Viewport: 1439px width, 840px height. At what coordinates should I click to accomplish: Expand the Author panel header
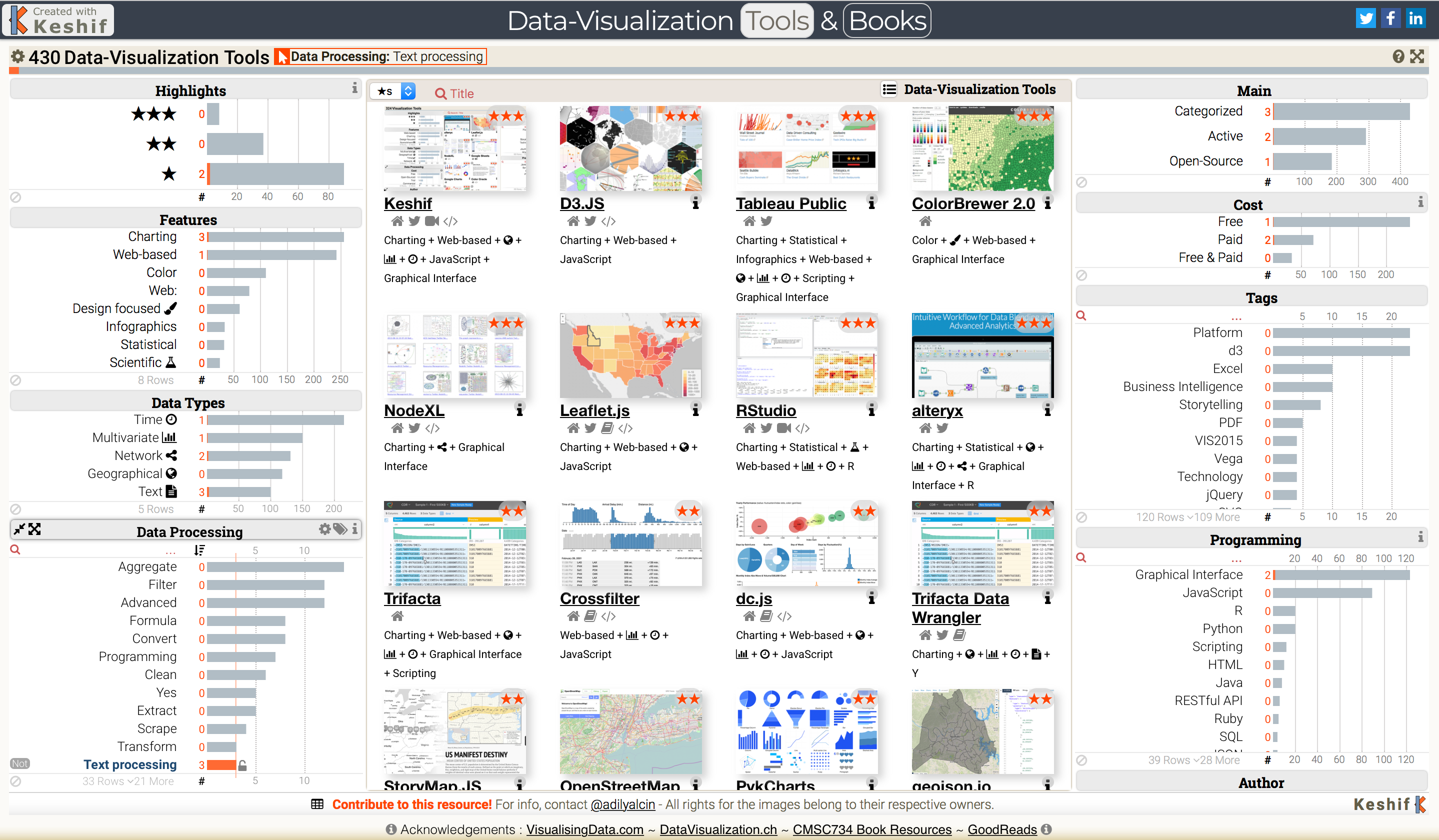point(1250,782)
